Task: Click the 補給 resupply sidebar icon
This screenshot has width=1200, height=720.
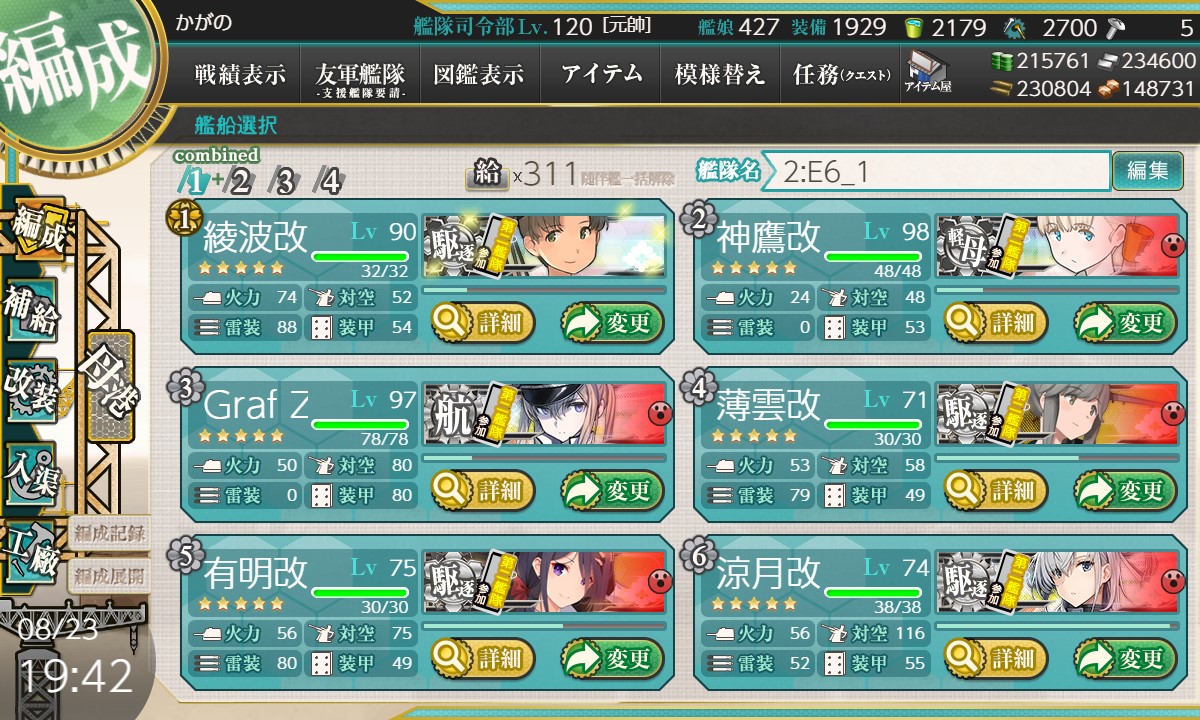Action: 30,310
